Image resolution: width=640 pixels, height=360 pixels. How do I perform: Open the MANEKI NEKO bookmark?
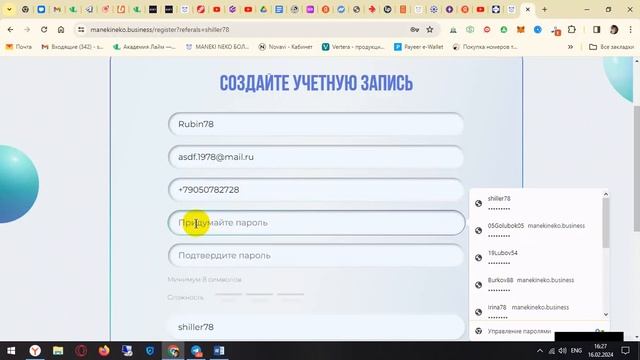pyautogui.click(x=217, y=47)
